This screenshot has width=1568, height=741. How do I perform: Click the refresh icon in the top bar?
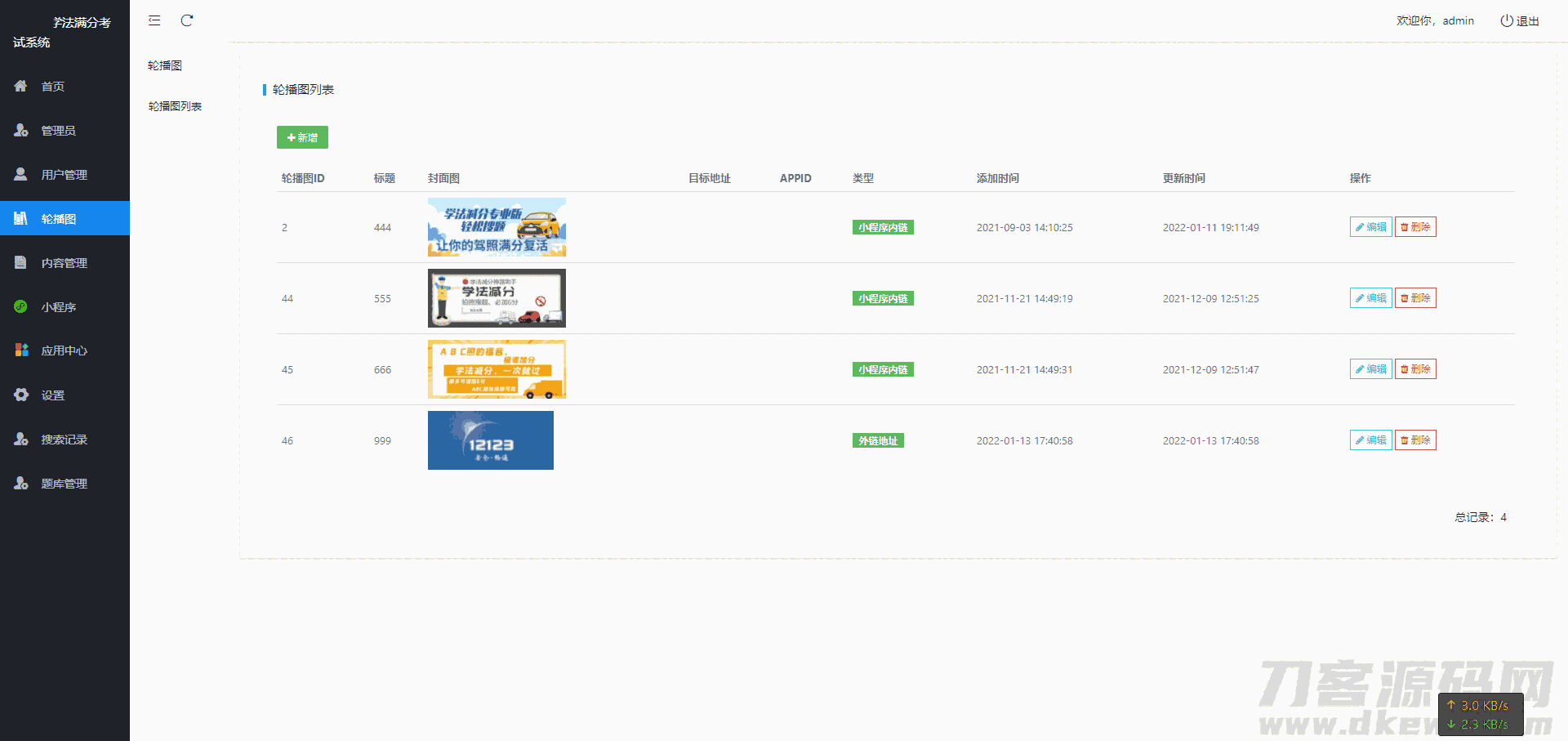tap(187, 20)
